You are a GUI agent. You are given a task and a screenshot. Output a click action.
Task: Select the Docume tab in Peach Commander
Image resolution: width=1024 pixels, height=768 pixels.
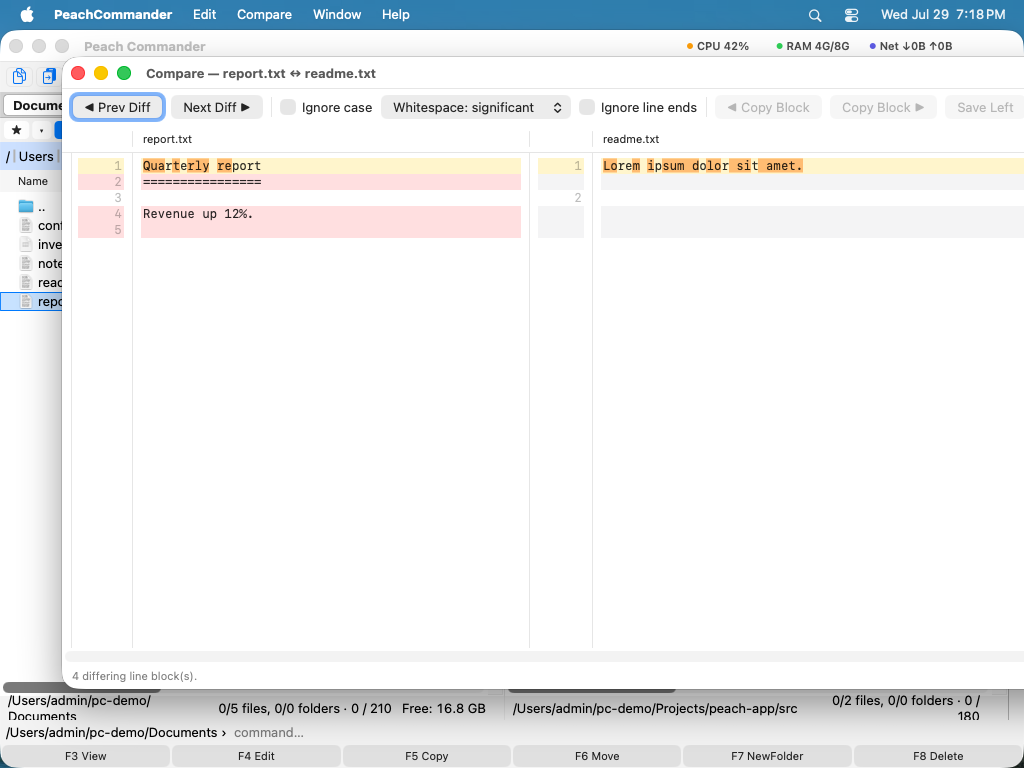click(33, 105)
